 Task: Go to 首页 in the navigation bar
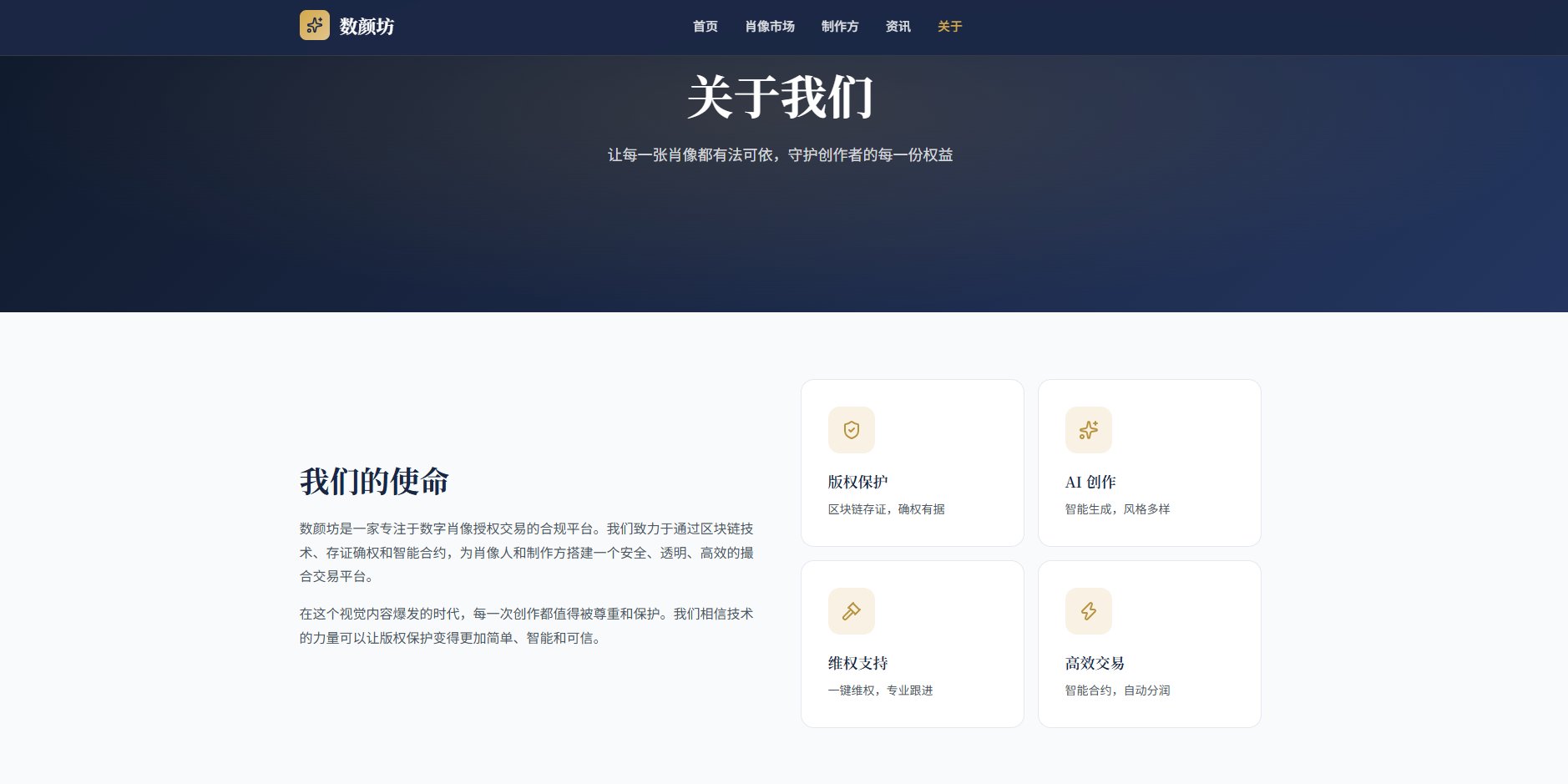click(706, 27)
